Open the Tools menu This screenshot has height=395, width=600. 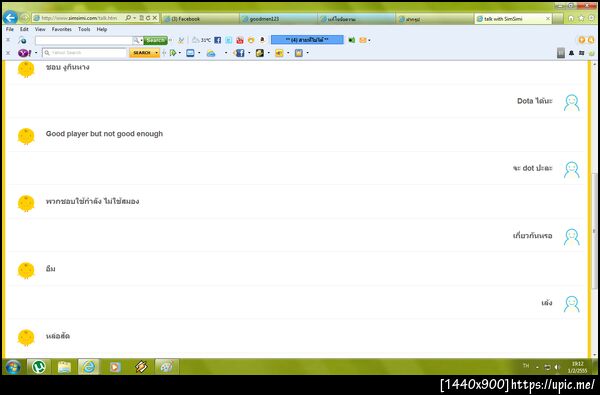coord(84,29)
